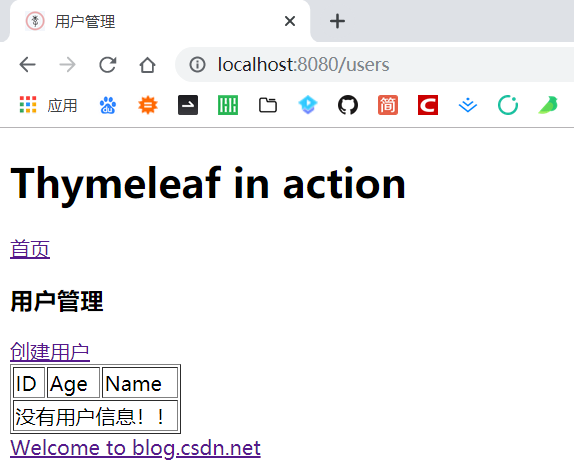The height and width of the screenshot is (476, 574).
Task: Open the dark terminal-style bookmark
Action: coord(188,105)
